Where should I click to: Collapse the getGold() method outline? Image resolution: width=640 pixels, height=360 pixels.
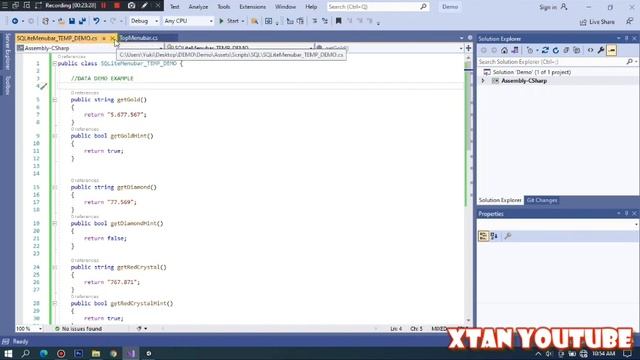[x=55, y=100]
